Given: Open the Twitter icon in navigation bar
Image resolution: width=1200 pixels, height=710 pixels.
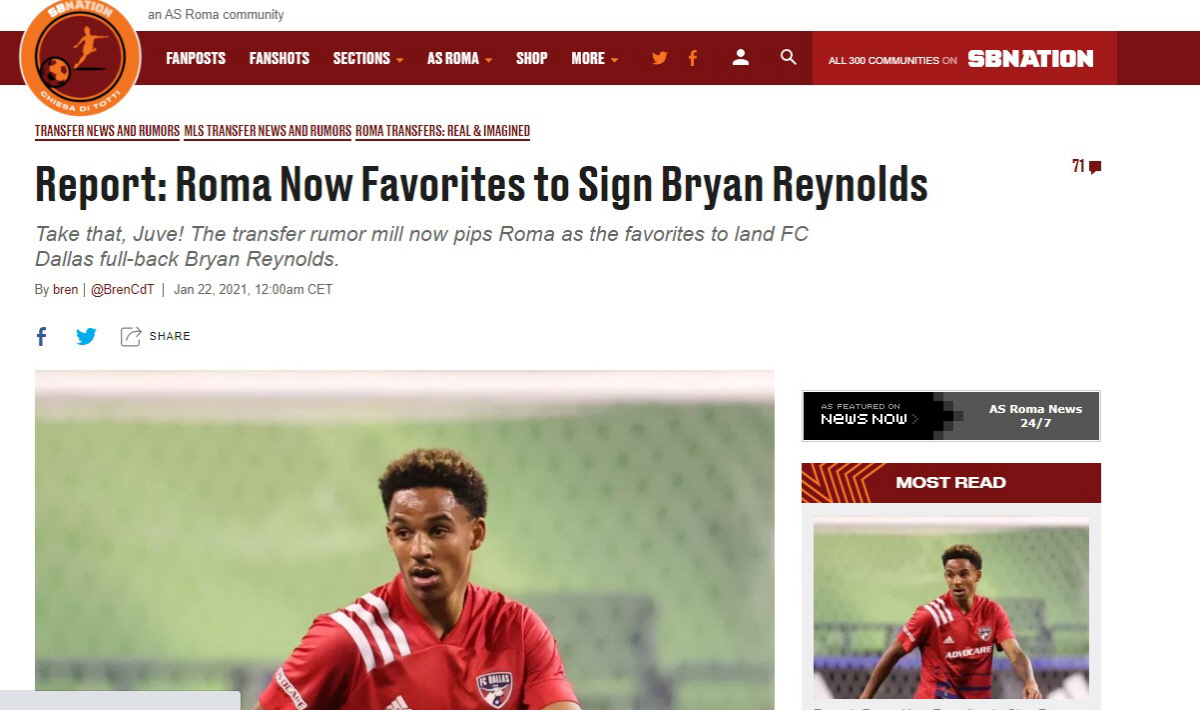Looking at the screenshot, I should [659, 58].
